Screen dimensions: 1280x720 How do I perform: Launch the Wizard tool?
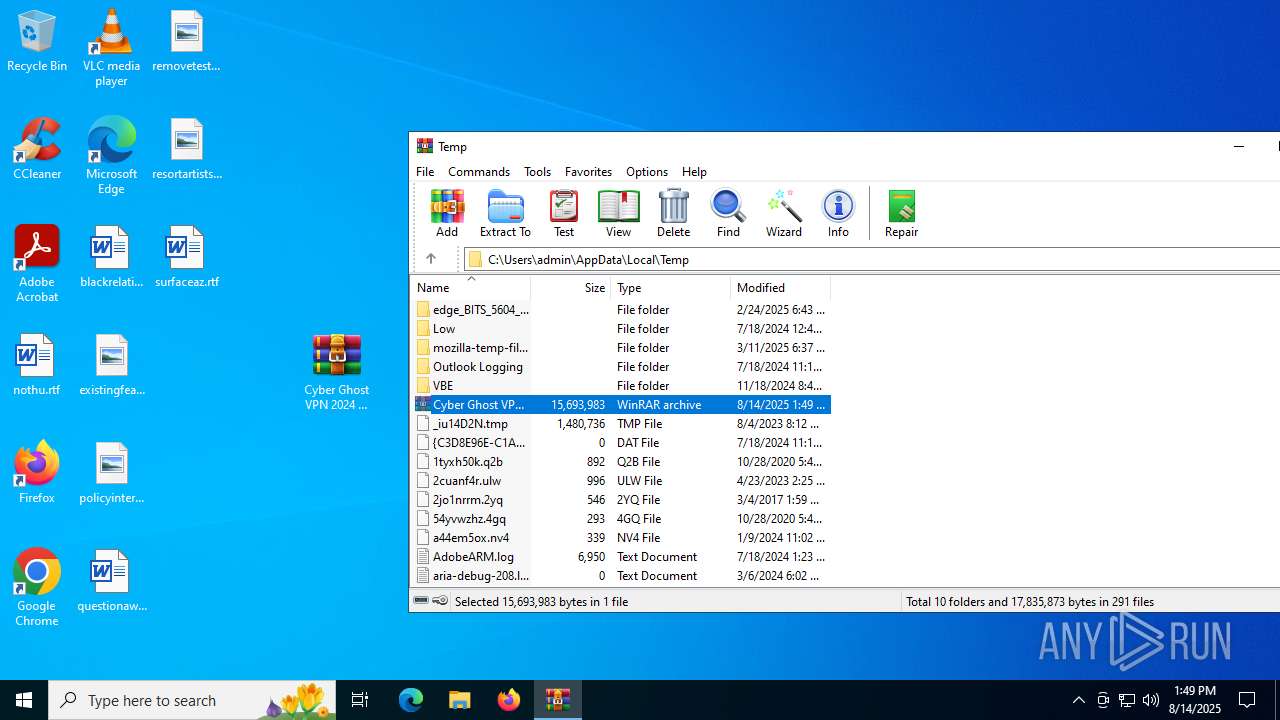pos(784,214)
